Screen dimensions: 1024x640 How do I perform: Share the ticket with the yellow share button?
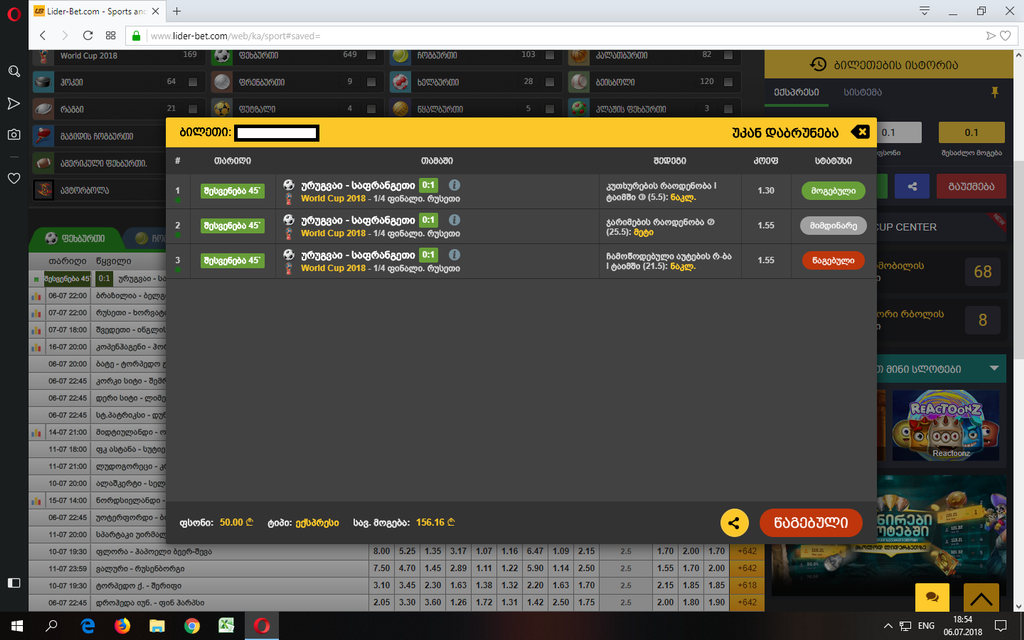734,523
